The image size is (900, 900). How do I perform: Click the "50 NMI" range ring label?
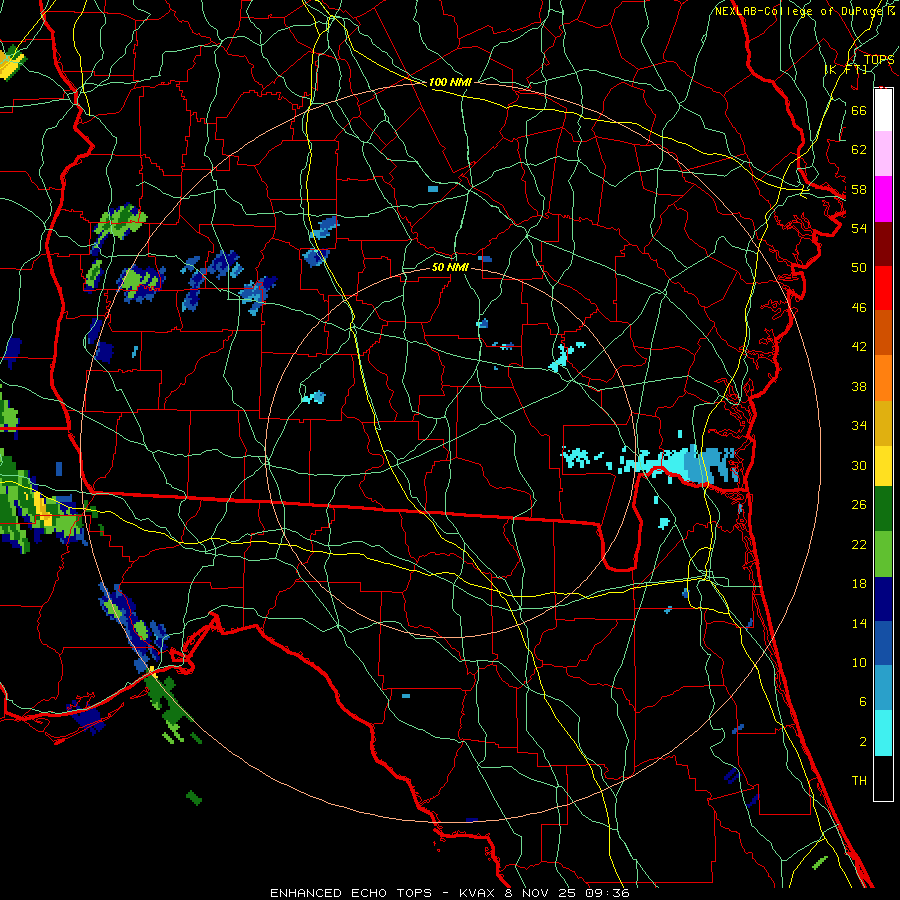point(450,267)
